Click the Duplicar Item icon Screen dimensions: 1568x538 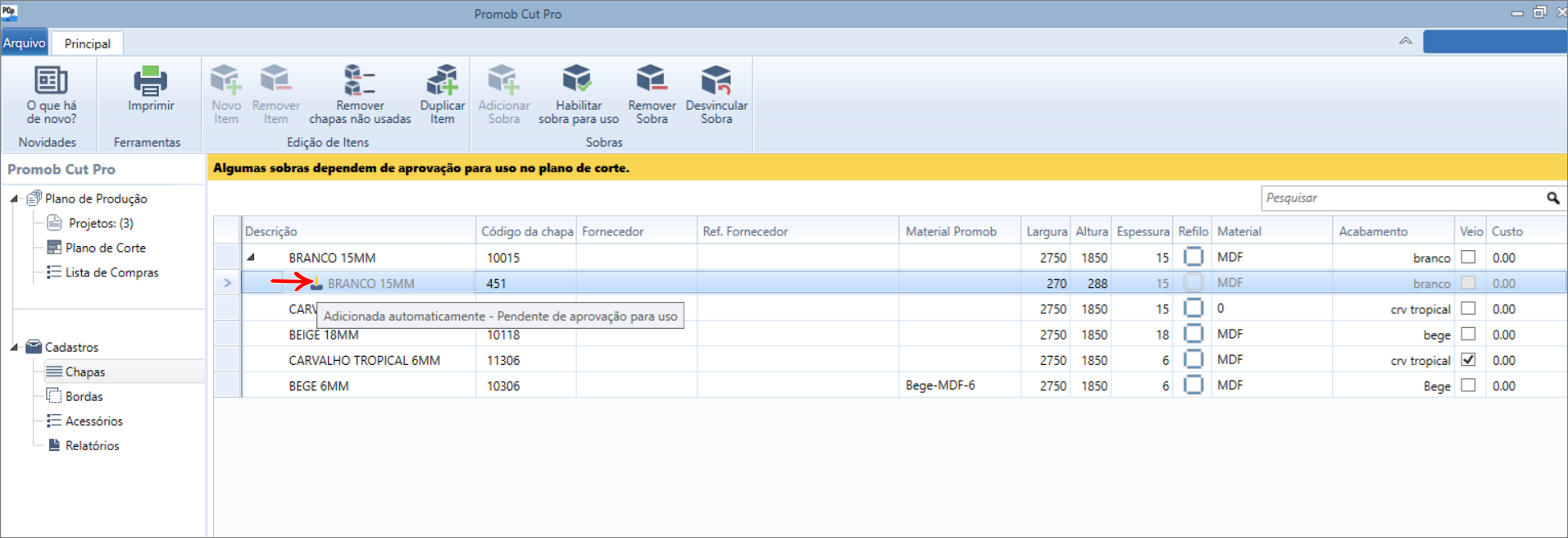pyautogui.click(x=442, y=80)
